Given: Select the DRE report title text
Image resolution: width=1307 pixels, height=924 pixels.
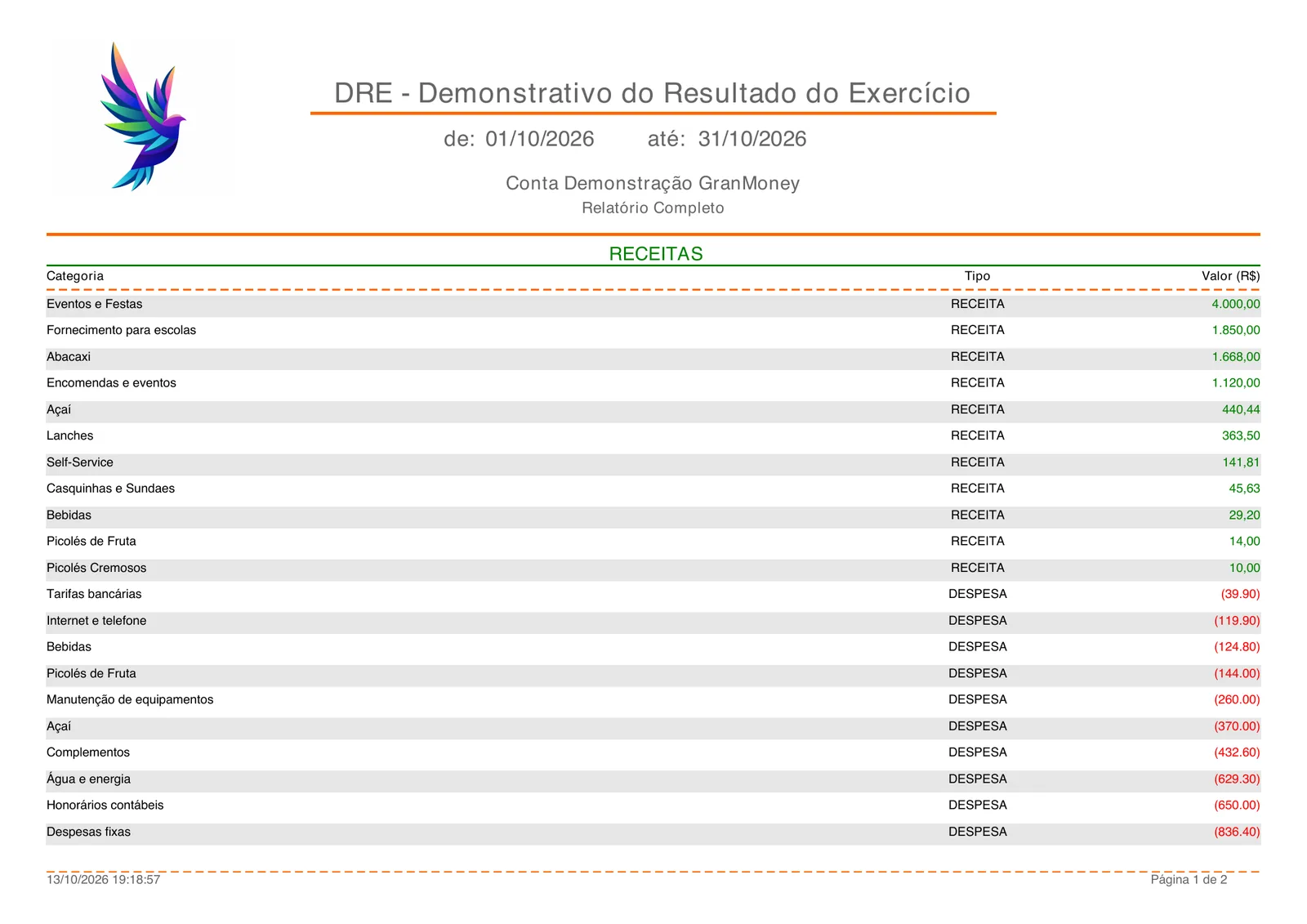Looking at the screenshot, I should 652,93.
